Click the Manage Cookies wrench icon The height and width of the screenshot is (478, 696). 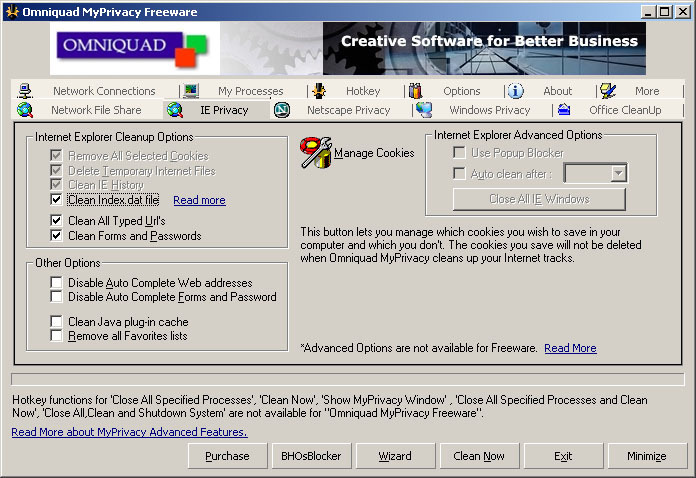(316, 153)
